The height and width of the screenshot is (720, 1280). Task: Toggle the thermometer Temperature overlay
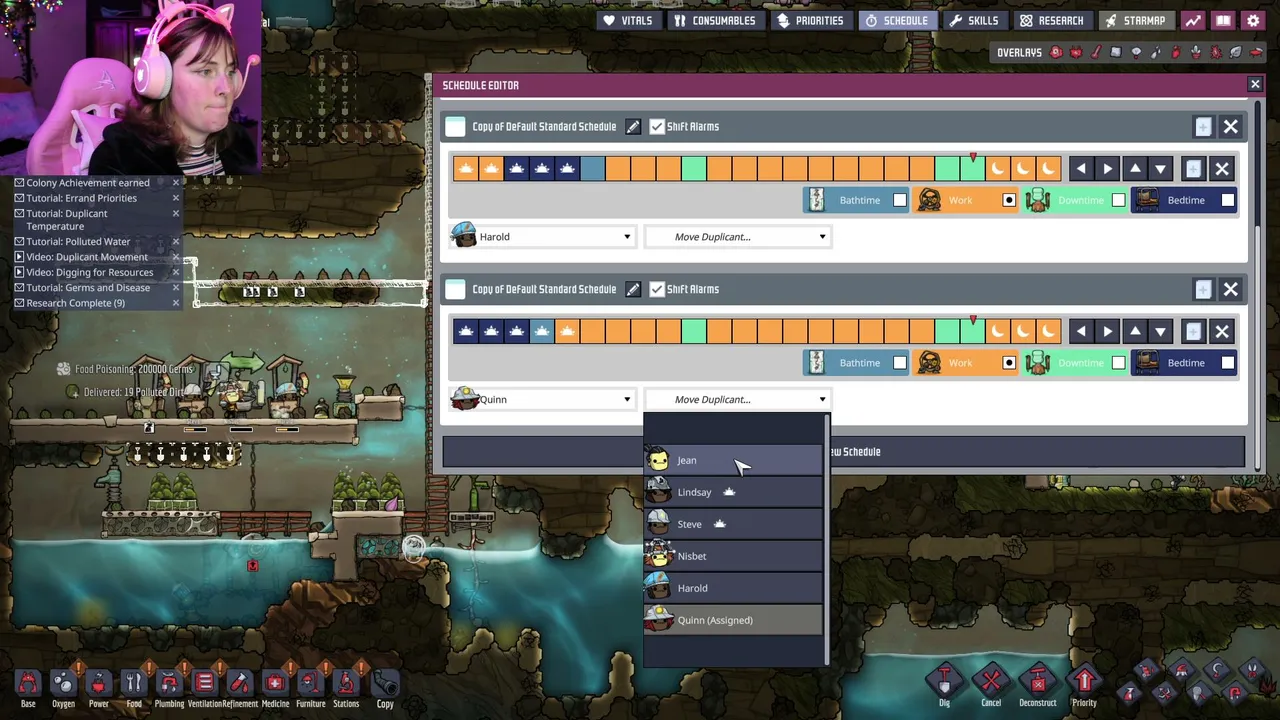pos(1096,52)
